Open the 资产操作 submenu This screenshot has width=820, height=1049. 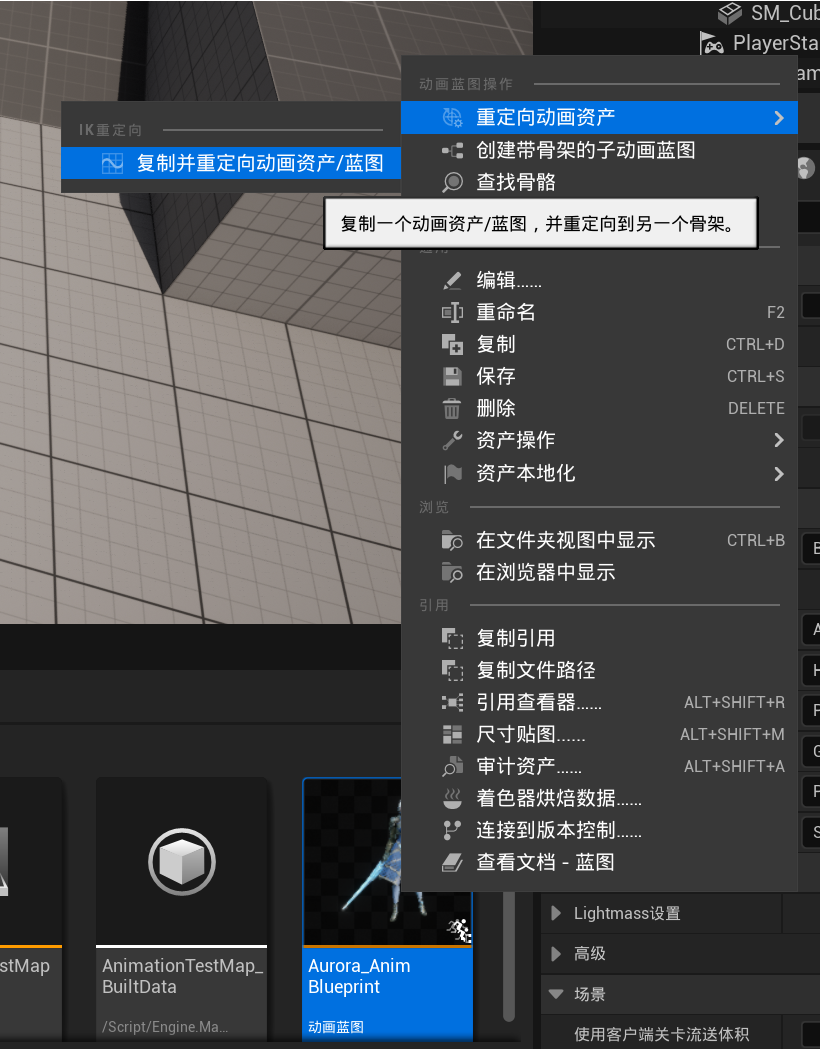[515, 440]
